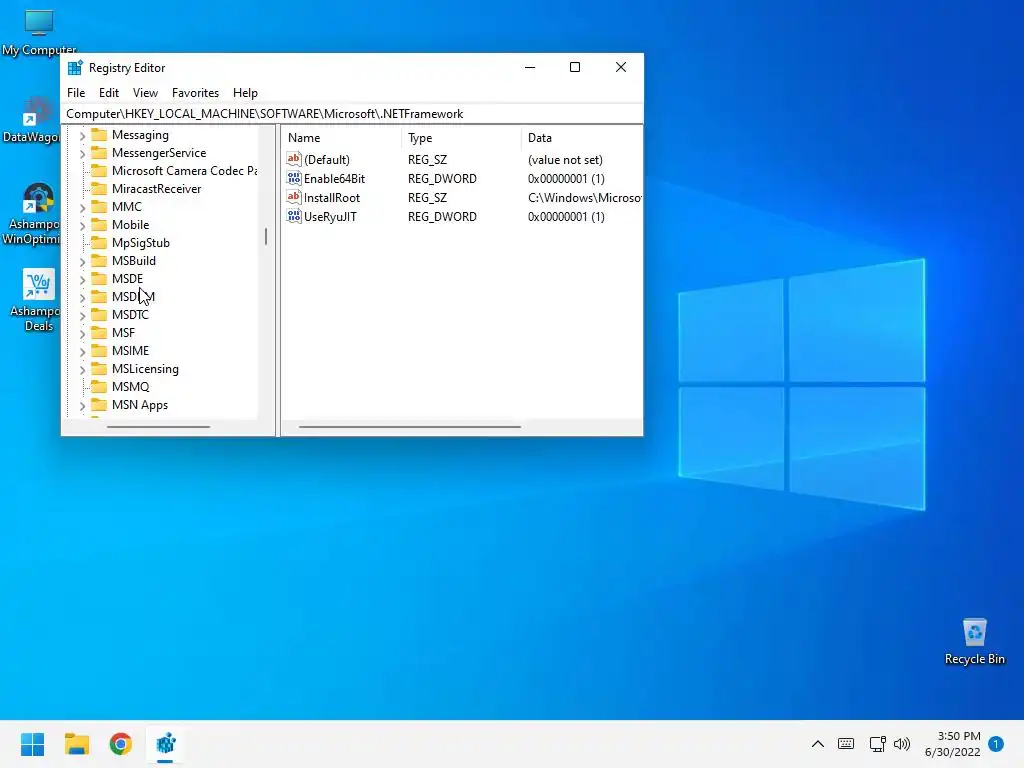The height and width of the screenshot is (768, 1024).
Task: Open the Favorites menu
Action: (195, 93)
